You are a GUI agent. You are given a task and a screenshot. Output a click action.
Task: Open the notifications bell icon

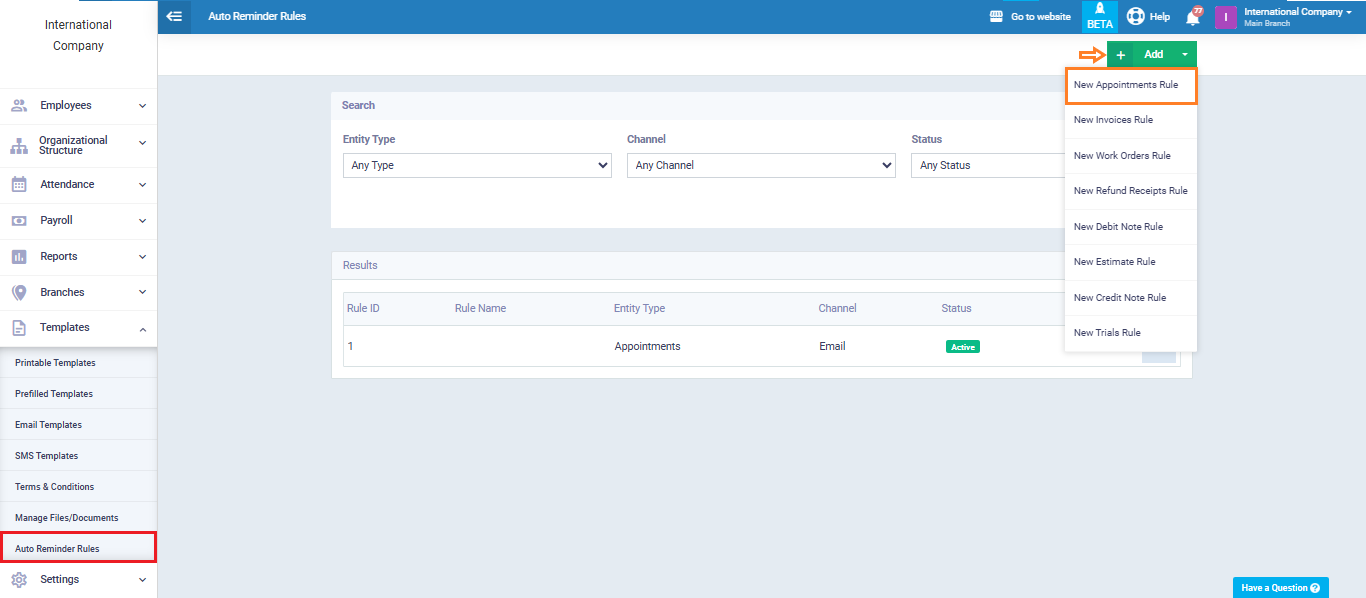pyautogui.click(x=1192, y=17)
